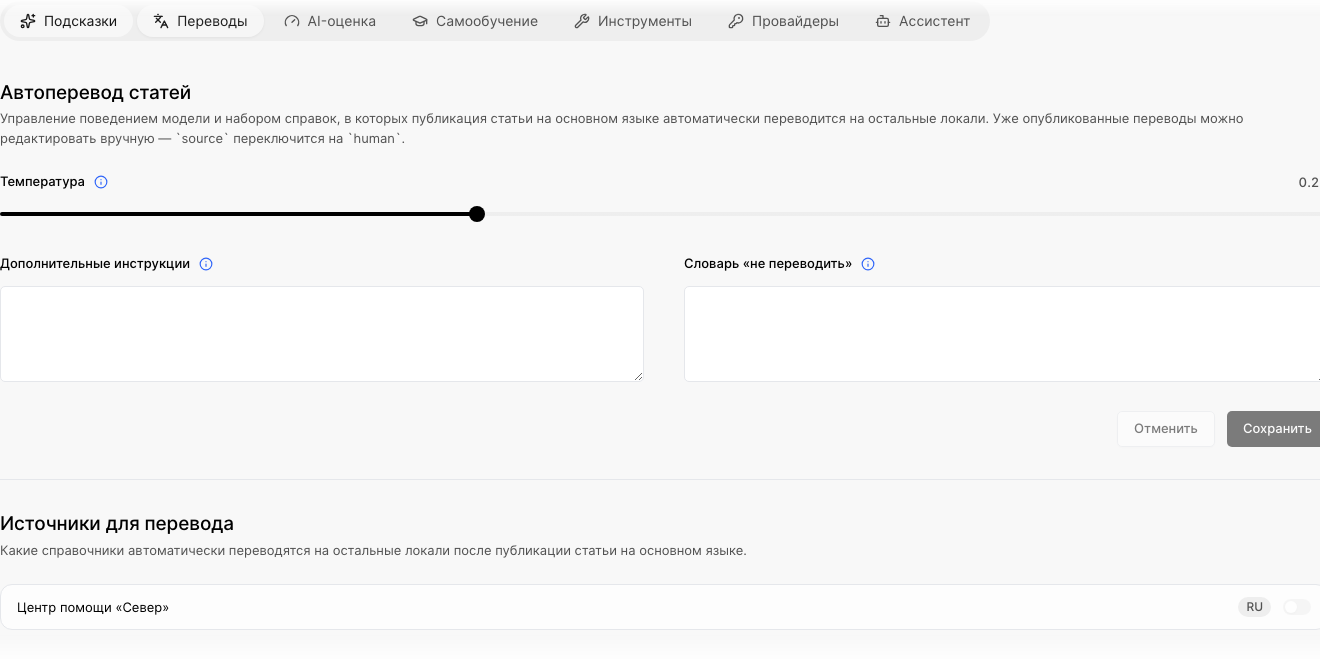The image size is (1320, 660).
Task: Open the Подсказки tab
Action: 68,21
